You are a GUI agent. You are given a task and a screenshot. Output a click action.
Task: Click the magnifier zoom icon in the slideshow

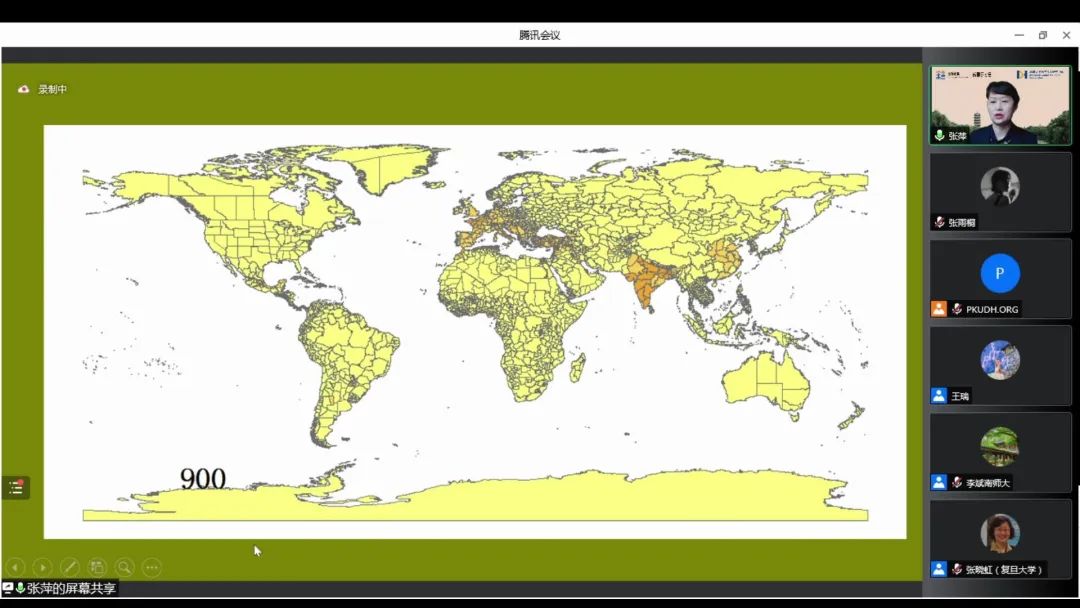124,567
